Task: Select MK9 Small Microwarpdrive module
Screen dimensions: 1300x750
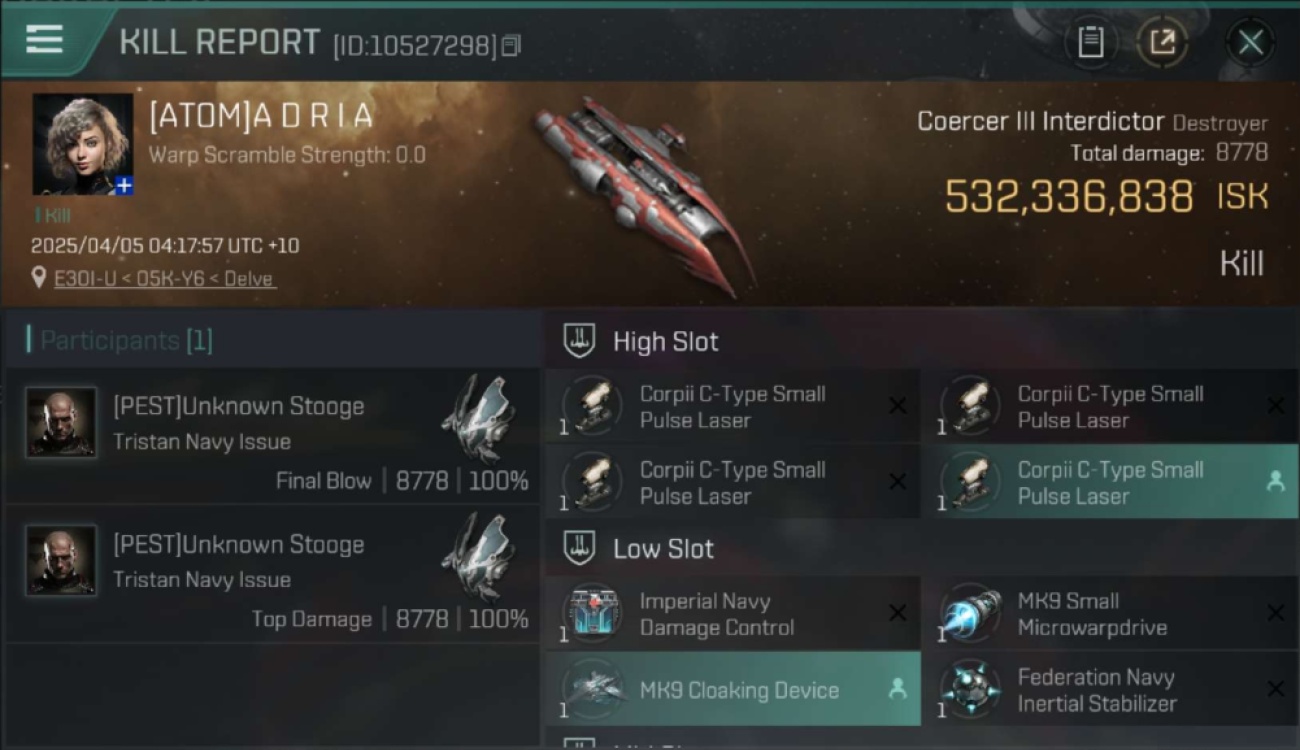Action: (1112, 614)
